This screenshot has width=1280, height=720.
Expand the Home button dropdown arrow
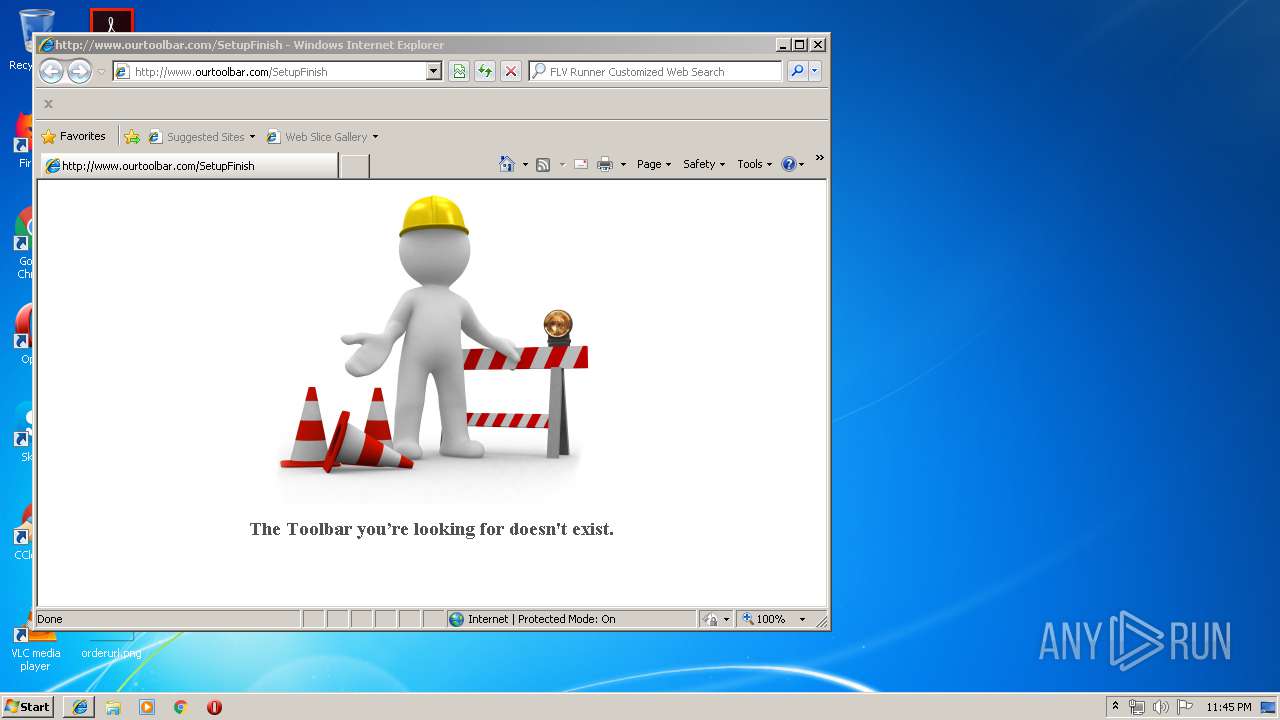(x=525, y=165)
